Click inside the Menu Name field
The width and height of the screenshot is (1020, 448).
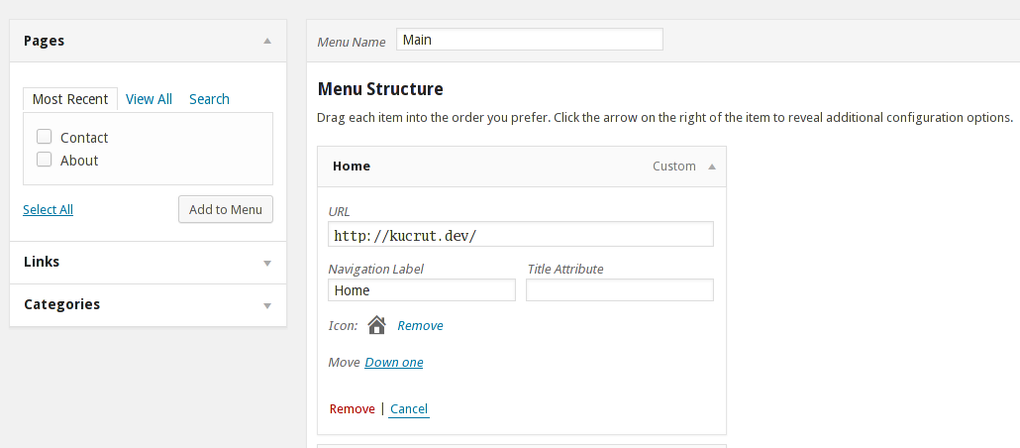pyautogui.click(x=529, y=40)
